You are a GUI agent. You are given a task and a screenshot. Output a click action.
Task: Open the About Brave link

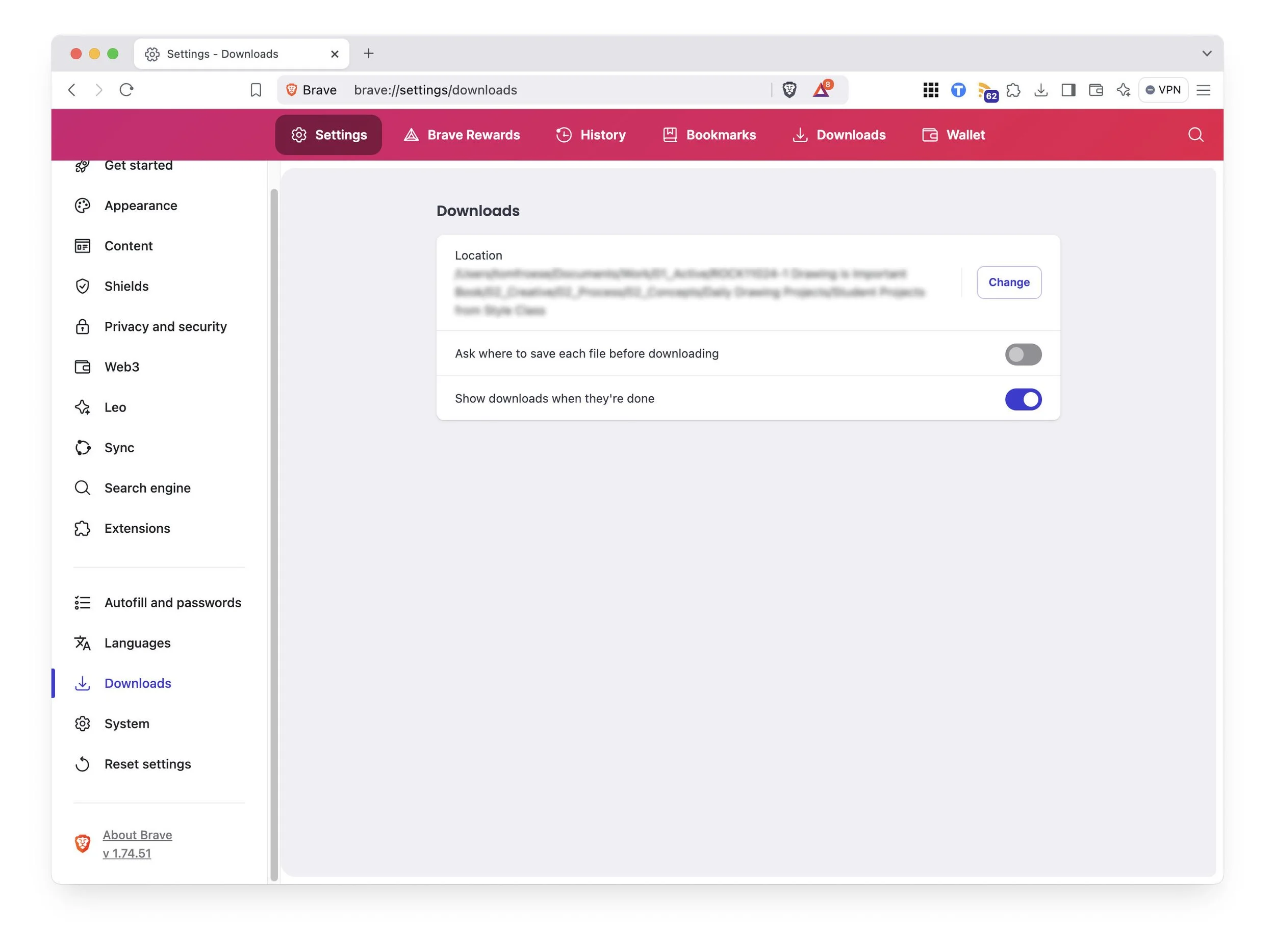[137, 834]
